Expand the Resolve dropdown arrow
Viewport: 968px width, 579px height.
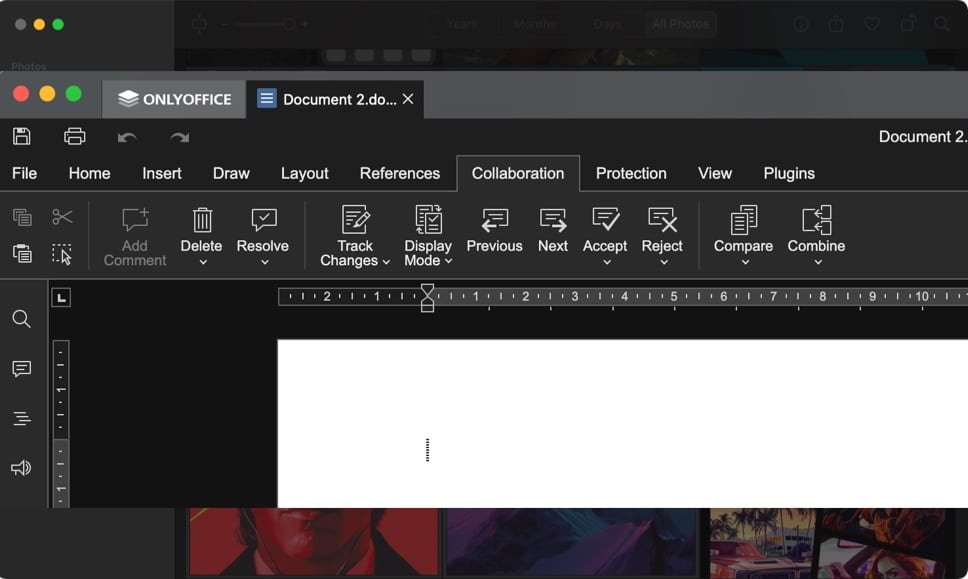tap(265, 262)
